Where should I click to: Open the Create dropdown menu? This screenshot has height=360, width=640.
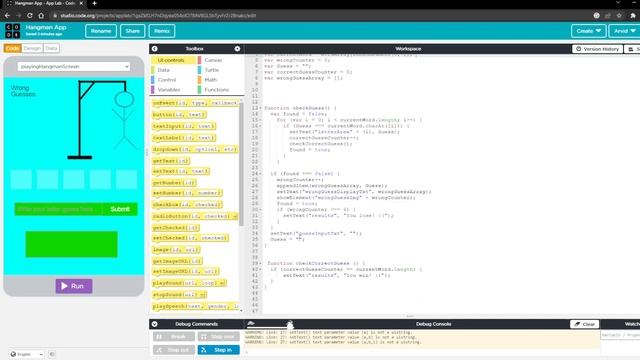(588, 31)
